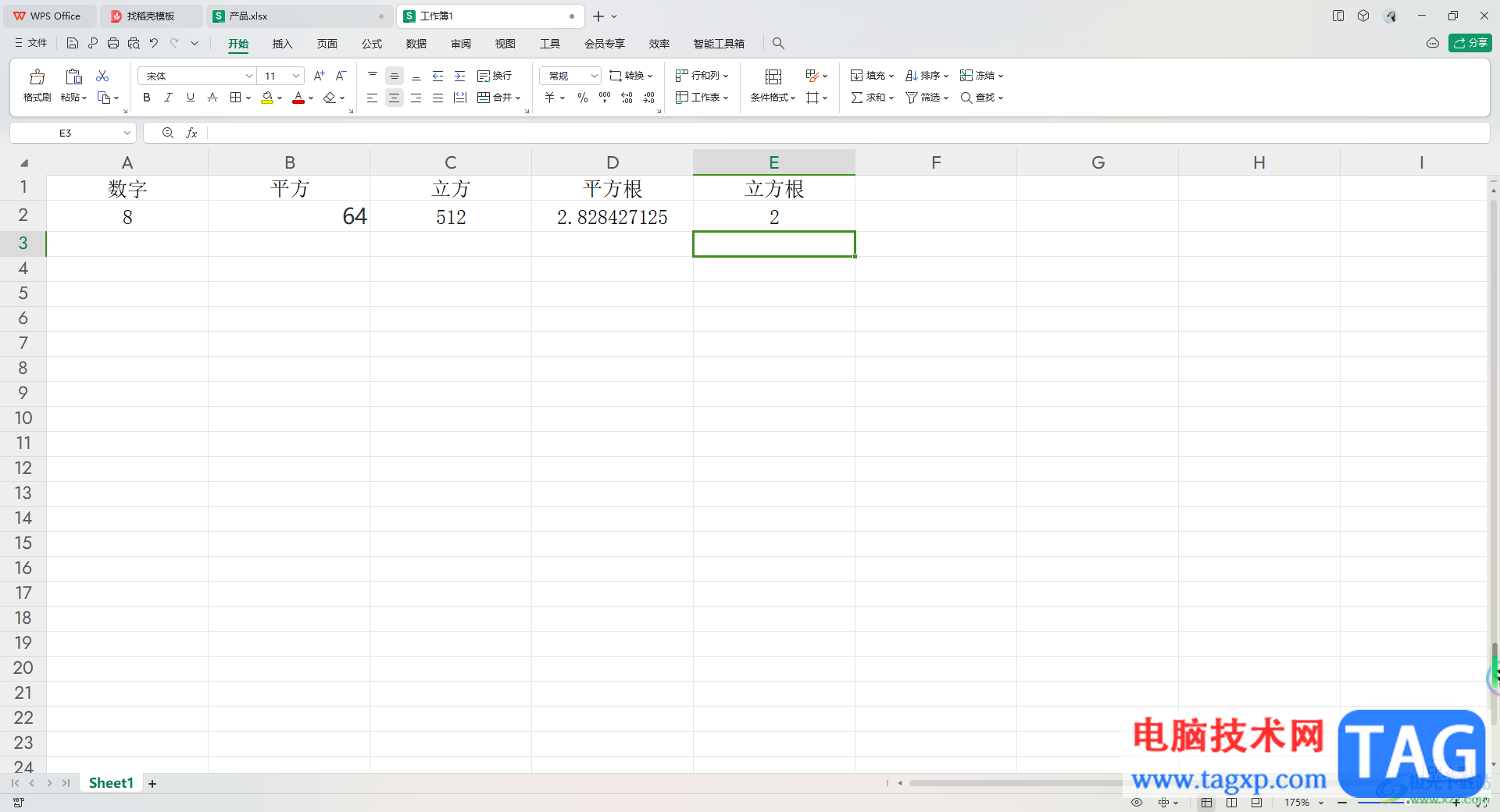Click the Strikethrough icon
Image resolution: width=1500 pixels, height=812 pixels.
coord(212,98)
